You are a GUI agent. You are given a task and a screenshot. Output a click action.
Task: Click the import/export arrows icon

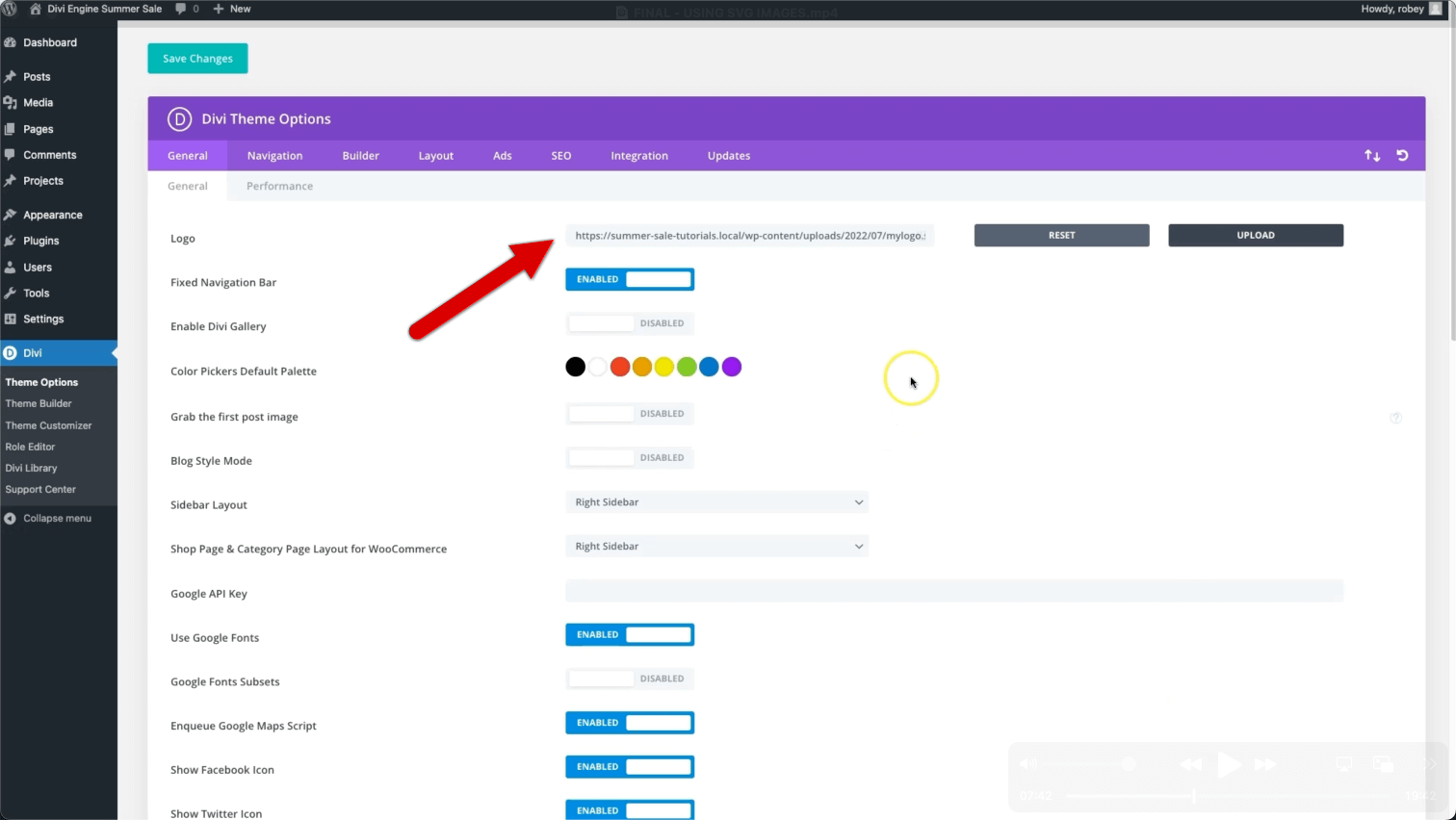pos(1372,155)
